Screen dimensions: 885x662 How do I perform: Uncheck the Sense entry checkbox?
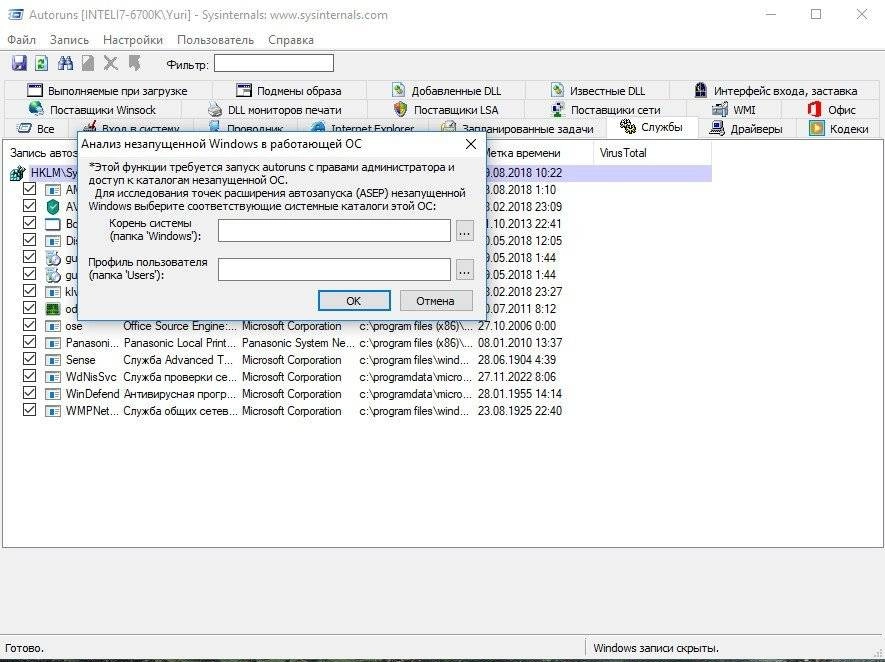pos(29,359)
